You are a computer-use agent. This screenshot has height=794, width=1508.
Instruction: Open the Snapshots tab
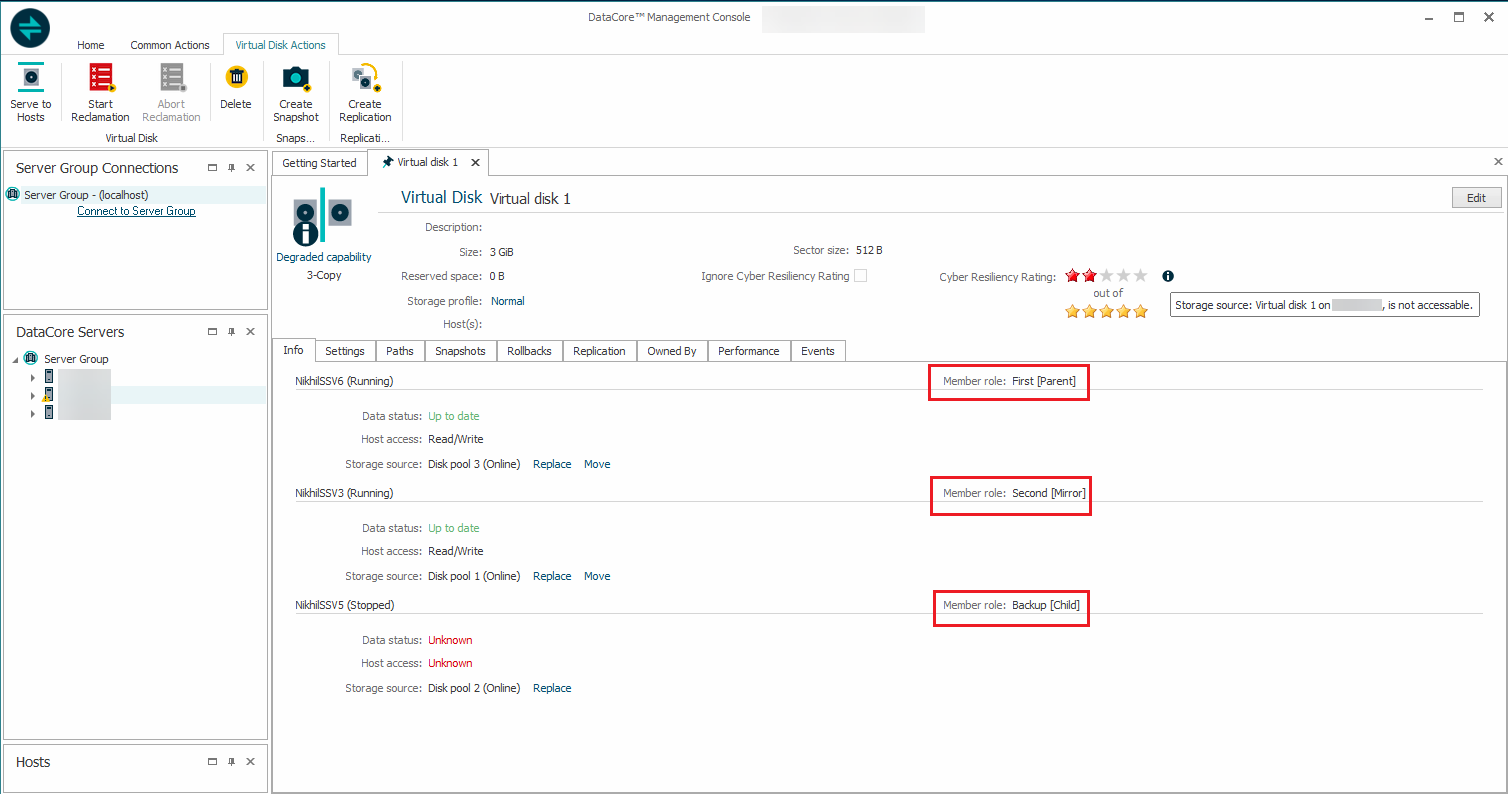(460, 351)
